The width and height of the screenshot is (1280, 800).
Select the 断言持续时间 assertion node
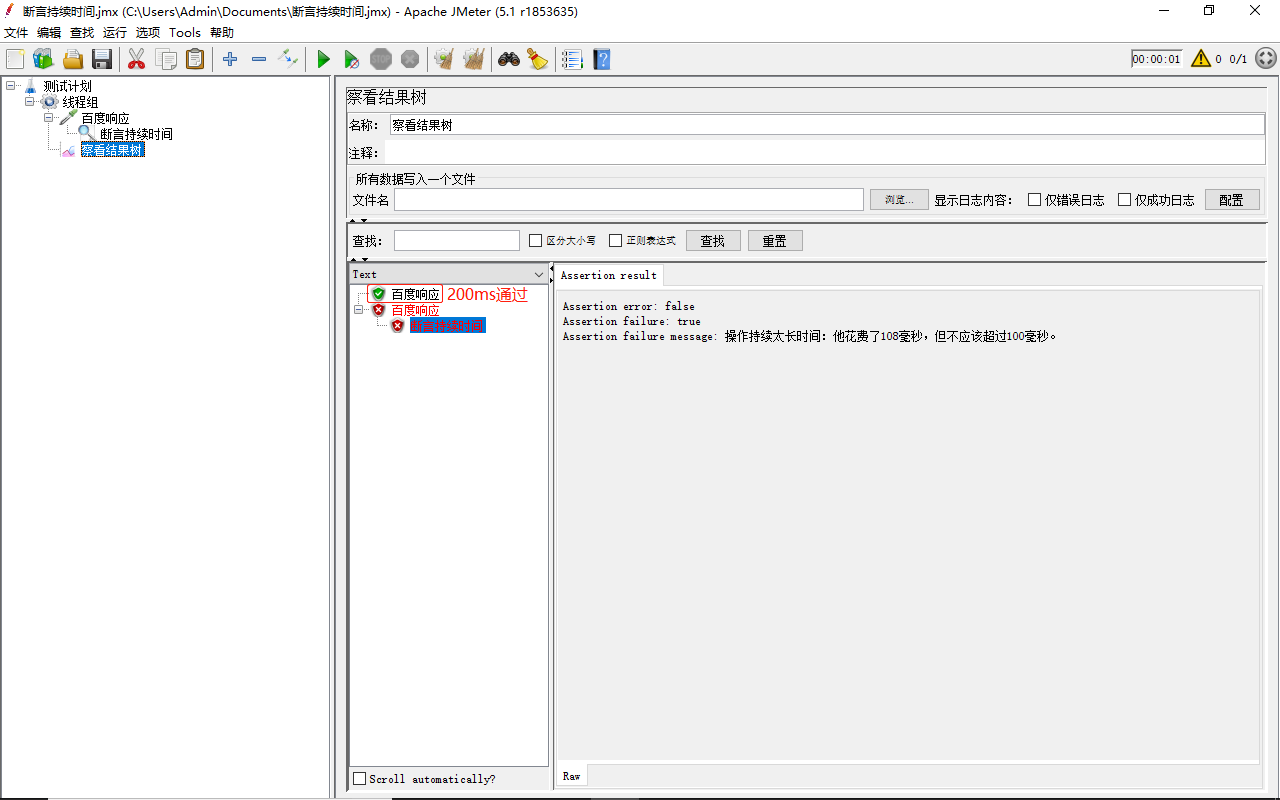coord(136,134)
